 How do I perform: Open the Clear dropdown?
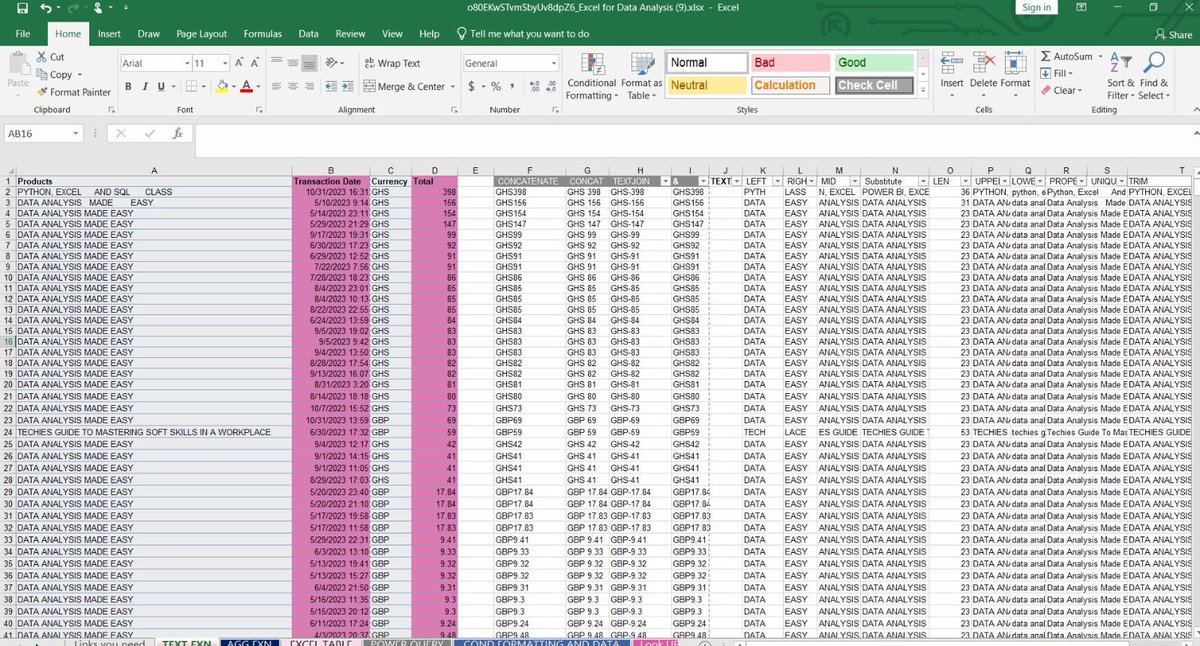point(1060,90)
